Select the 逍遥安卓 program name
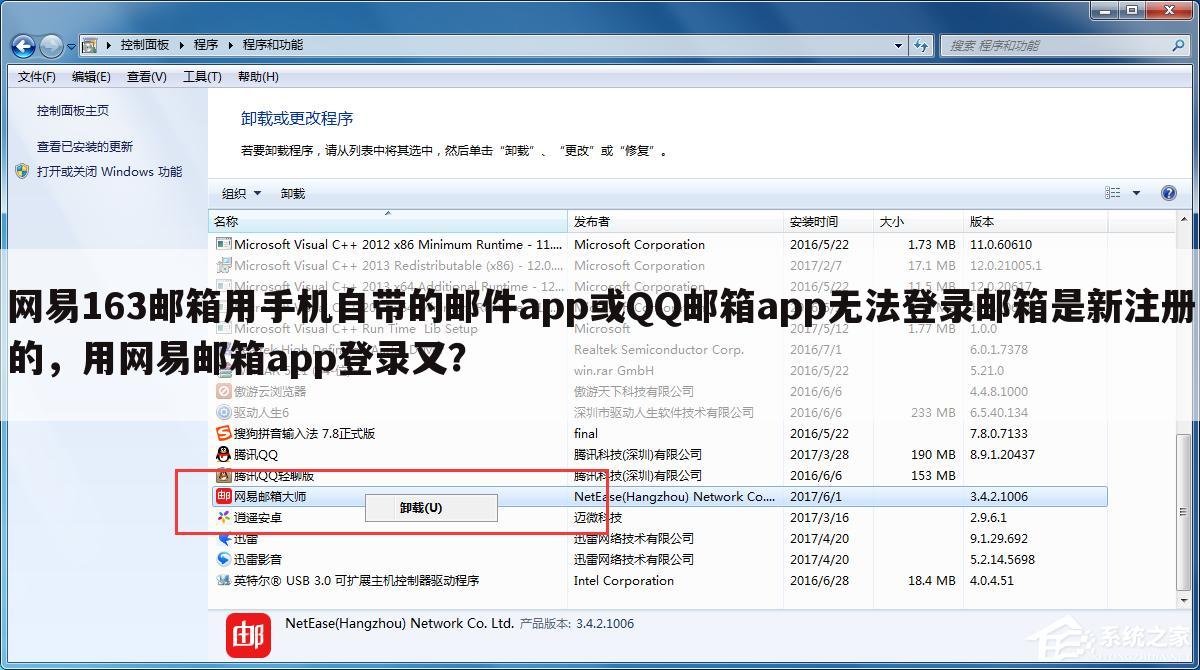The width and height of the screenshot is (1200, 670). click(x=258, y=518)
